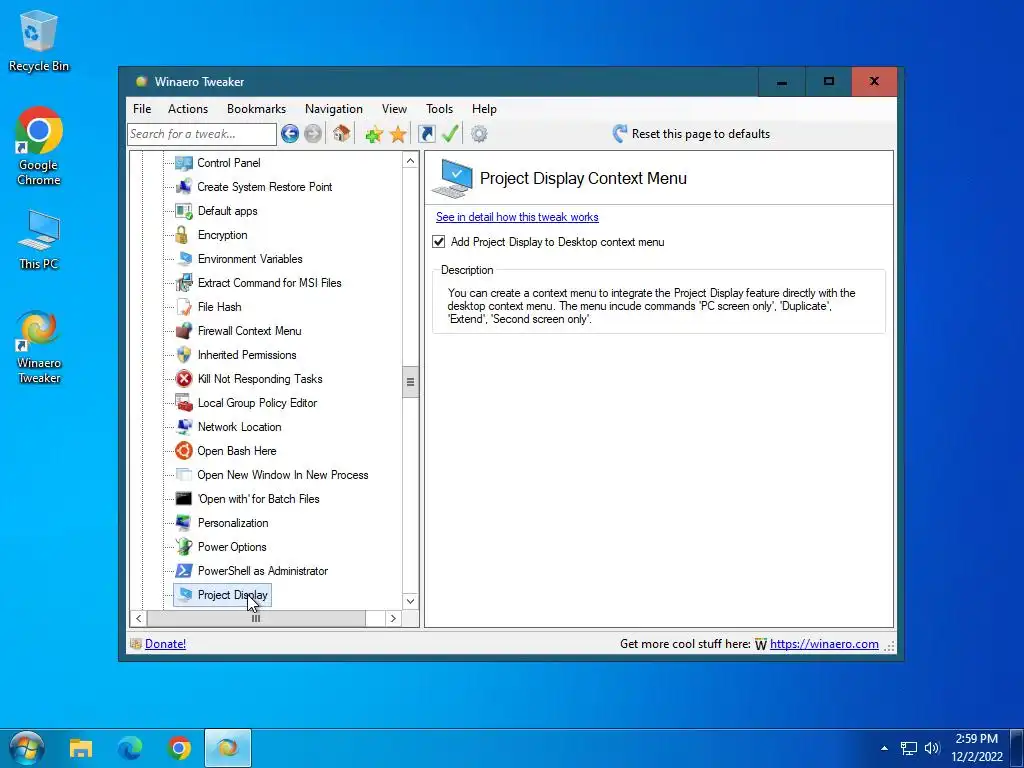
Task: Open the Tools menu
Action: click(x=440, y=109)
